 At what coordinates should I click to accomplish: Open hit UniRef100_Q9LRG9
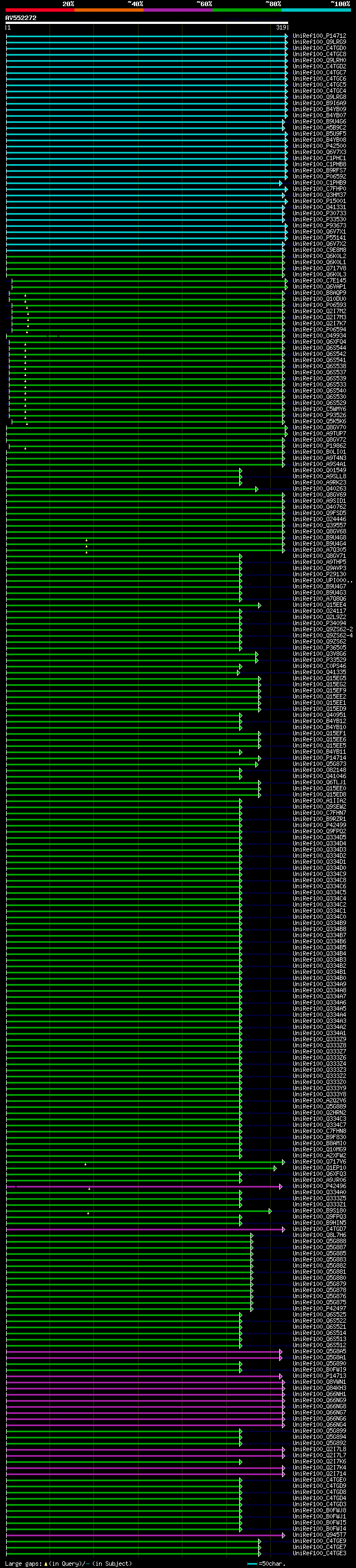click(x=319, y=42)
